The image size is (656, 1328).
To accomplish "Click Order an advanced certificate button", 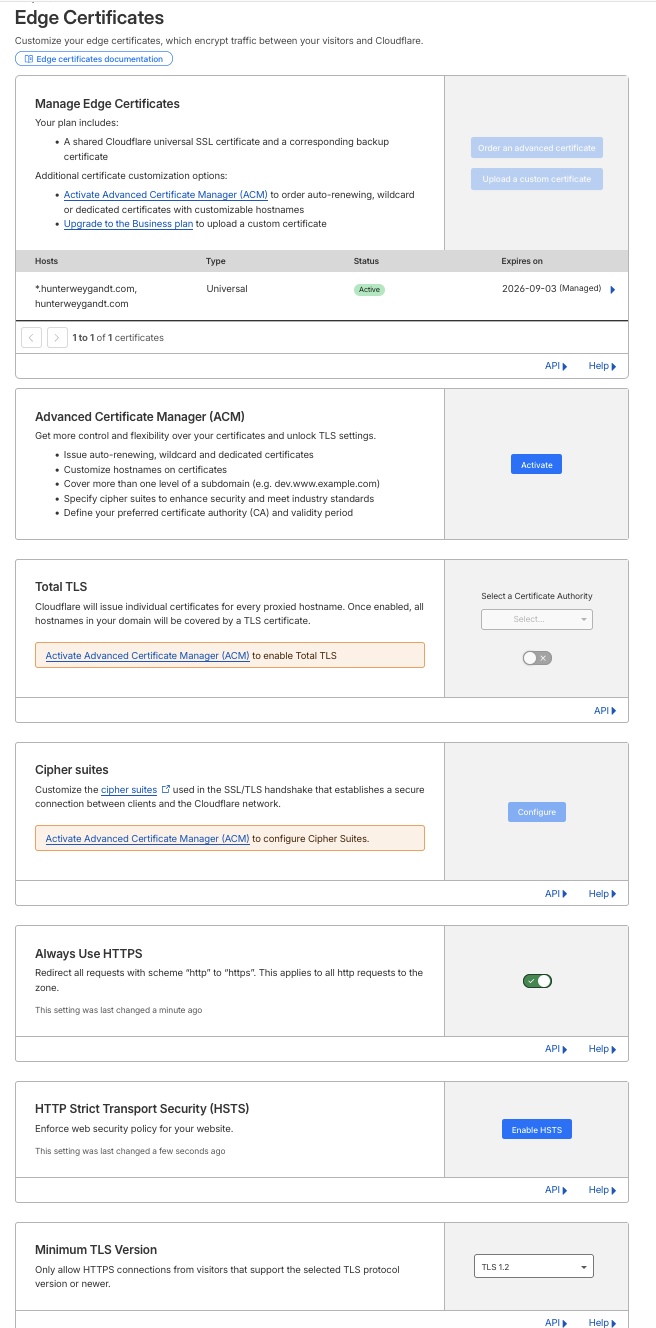I will click(x=537, y=148).
